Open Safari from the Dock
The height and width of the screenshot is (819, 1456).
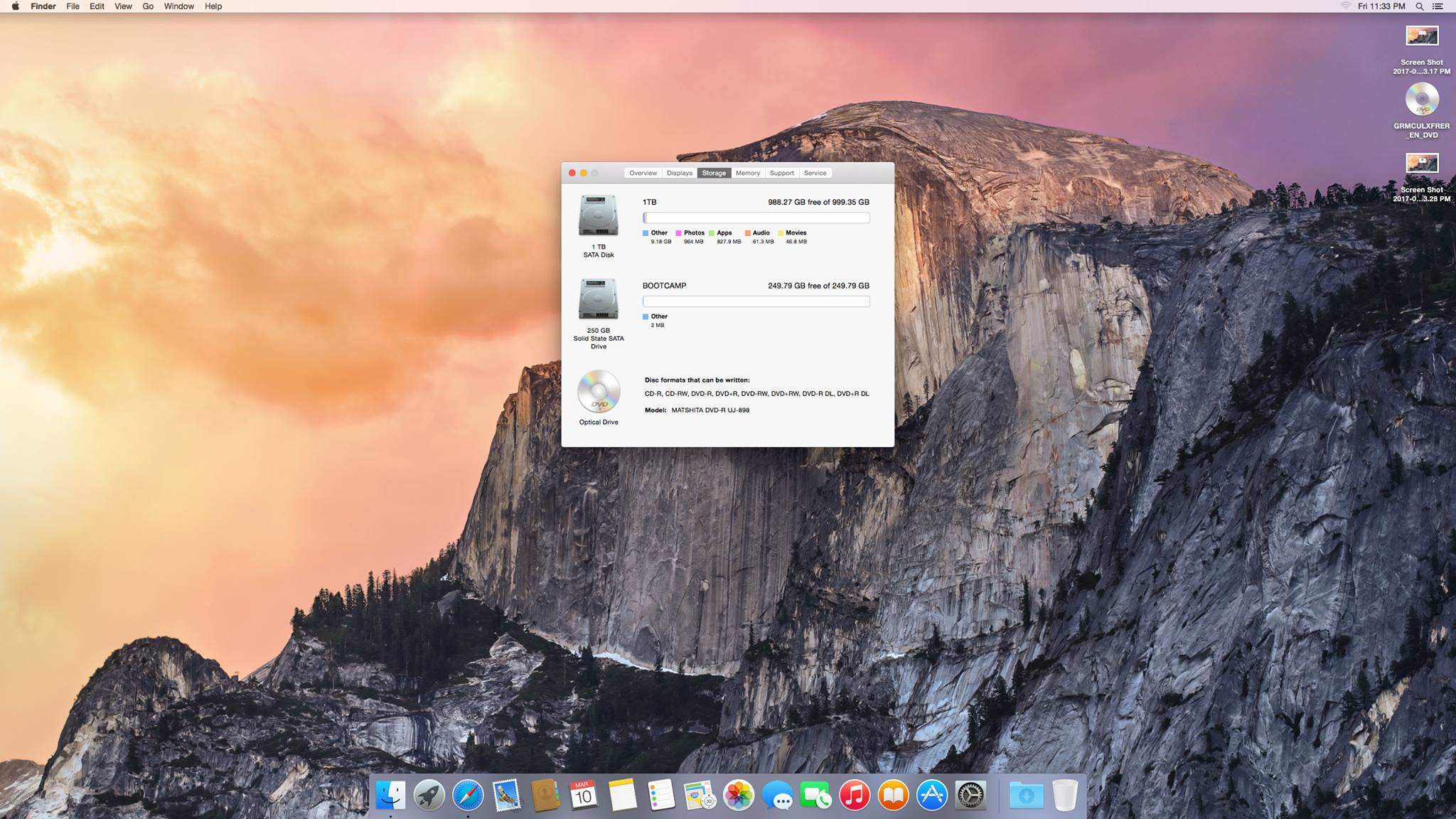click(468, 795)
